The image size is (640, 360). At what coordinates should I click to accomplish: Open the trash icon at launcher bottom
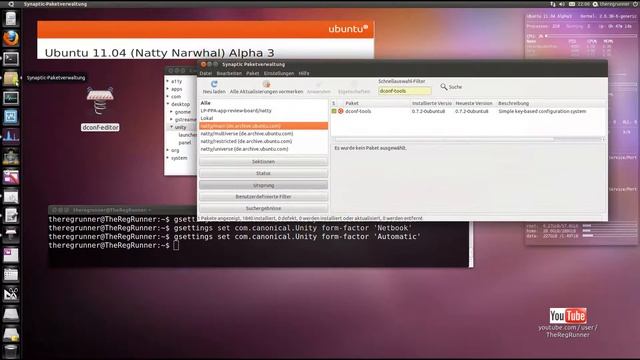(x=11, y=352)
